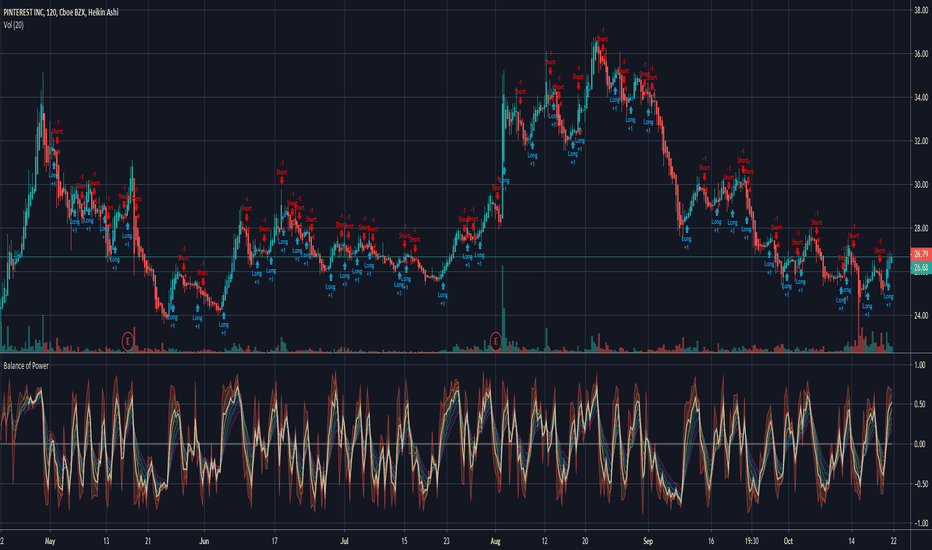Click the 32.00 price axis label
Screen dimensions: 932x550
[921, 142]
